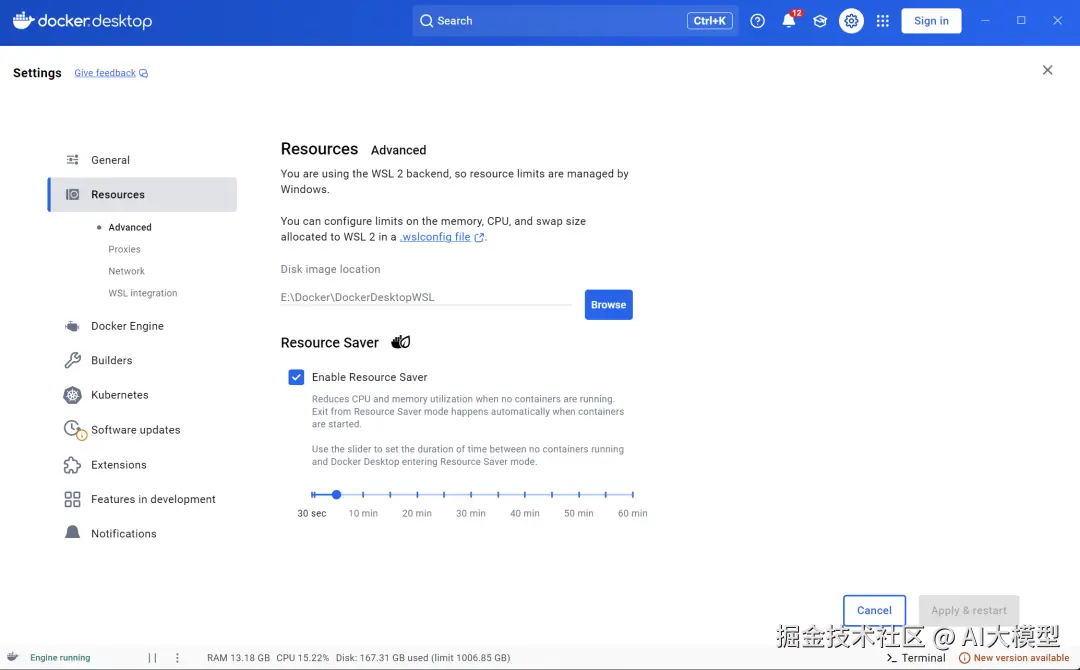Click the disk image location path field
This screenshot has width=1080, height=670.
[426, 297]
